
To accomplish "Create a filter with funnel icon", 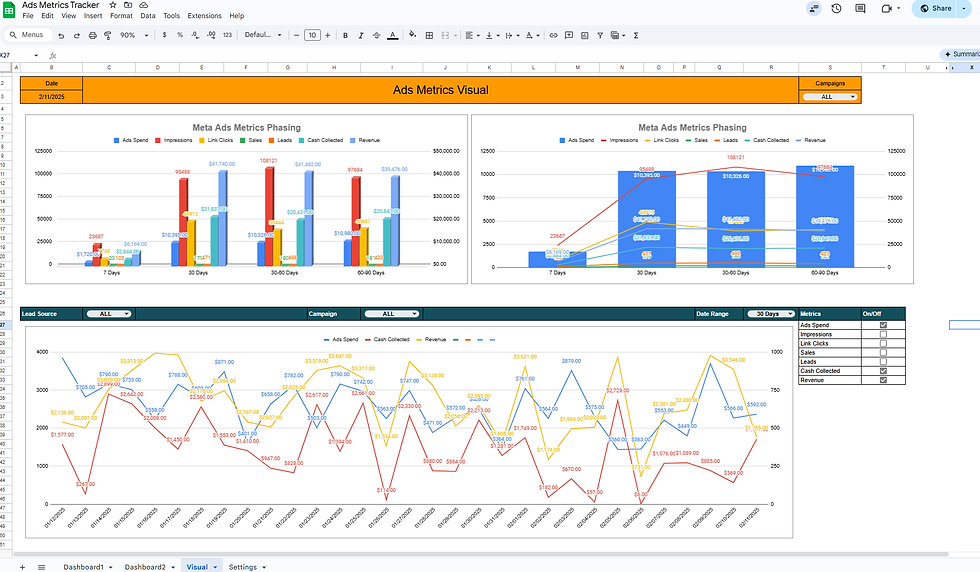I will 600,36.
